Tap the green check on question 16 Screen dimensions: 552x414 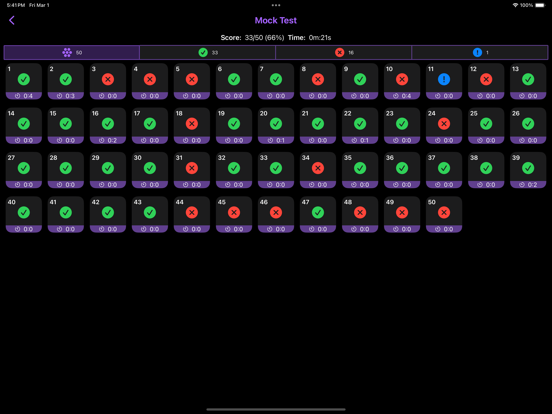[x=108, y=124]
